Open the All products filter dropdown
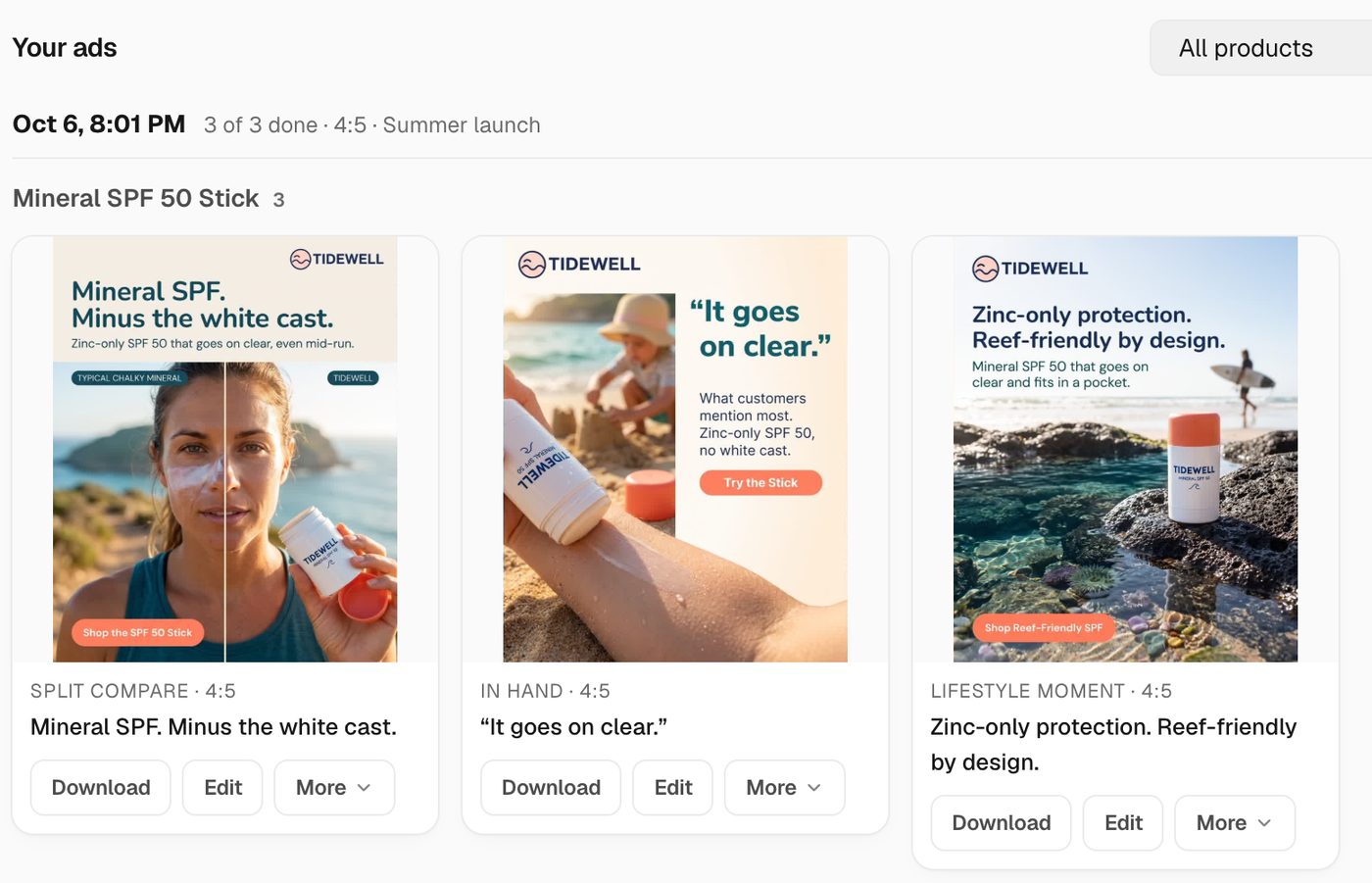The height and width of the screenshot is (883, 1372). [x=1261, y=48]
